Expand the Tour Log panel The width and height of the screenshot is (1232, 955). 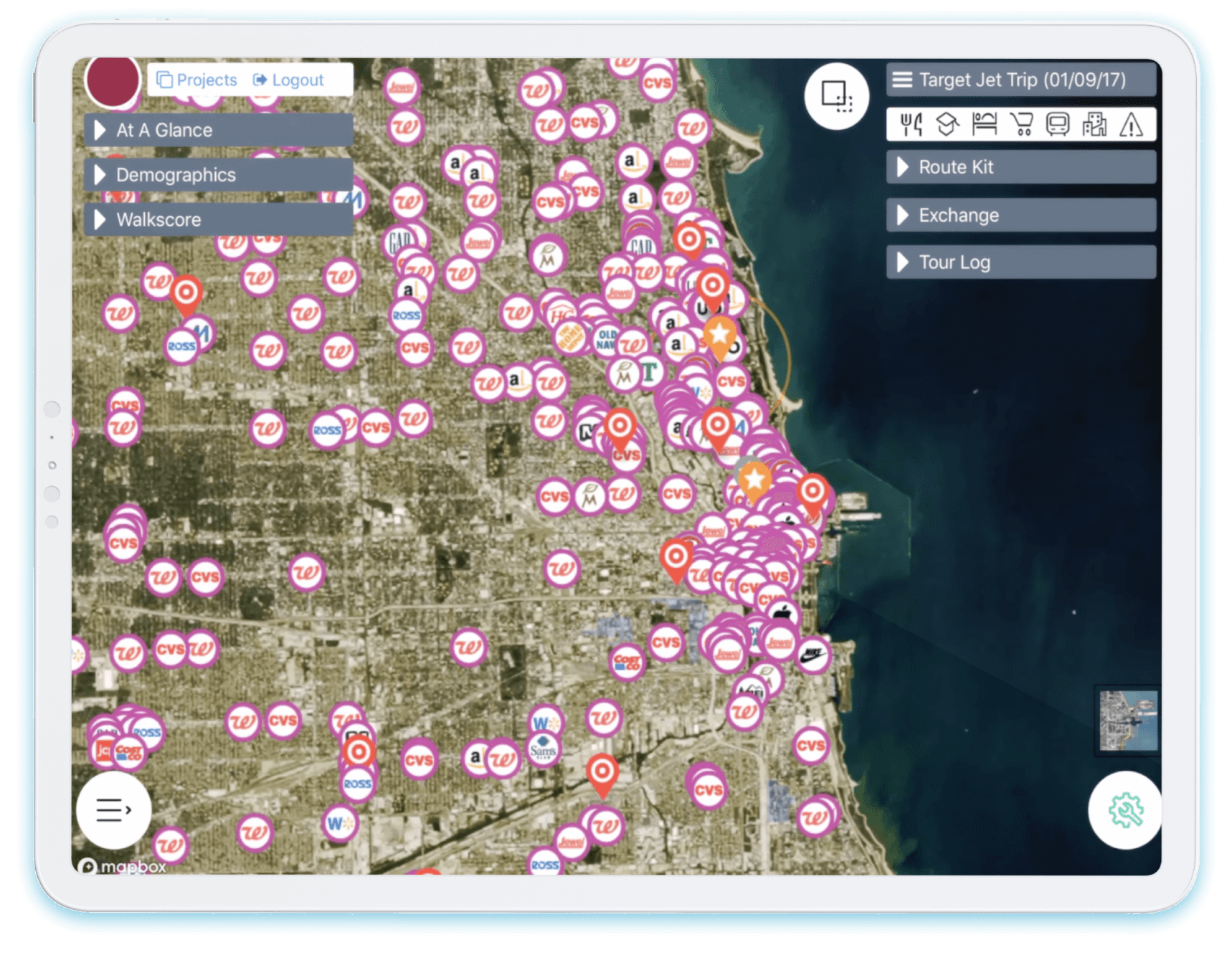[x=1021, y=262]
